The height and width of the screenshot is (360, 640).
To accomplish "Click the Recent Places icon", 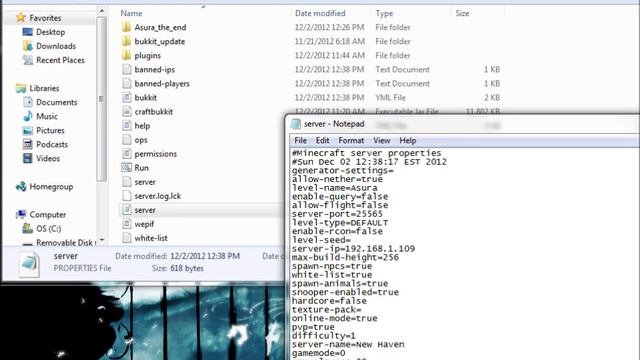I will tap(27, 60).
